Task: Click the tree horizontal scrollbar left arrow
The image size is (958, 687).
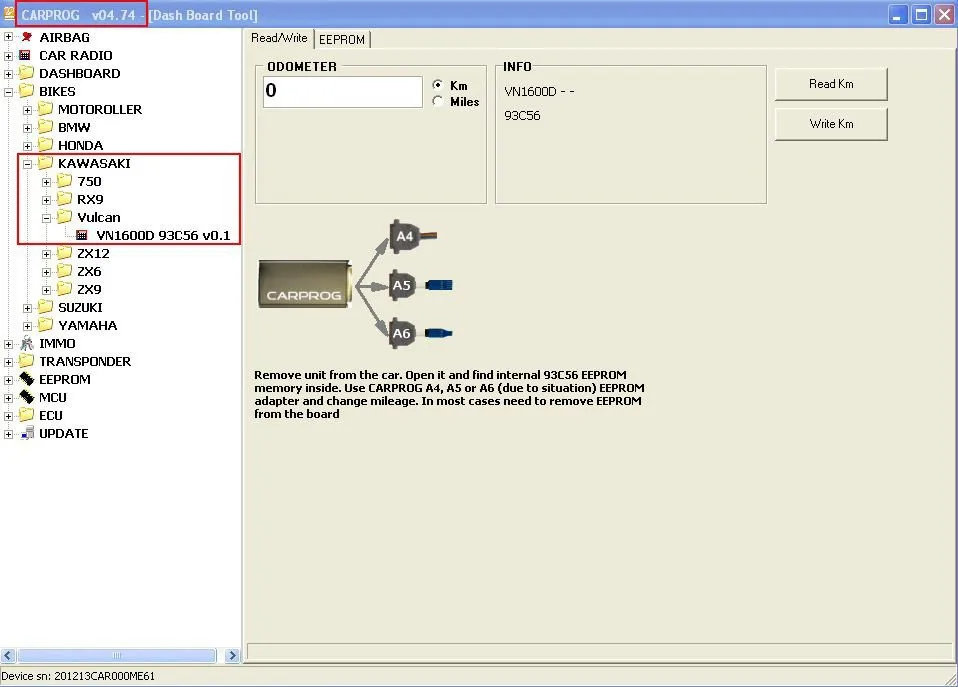Action: tap(8, 655)
